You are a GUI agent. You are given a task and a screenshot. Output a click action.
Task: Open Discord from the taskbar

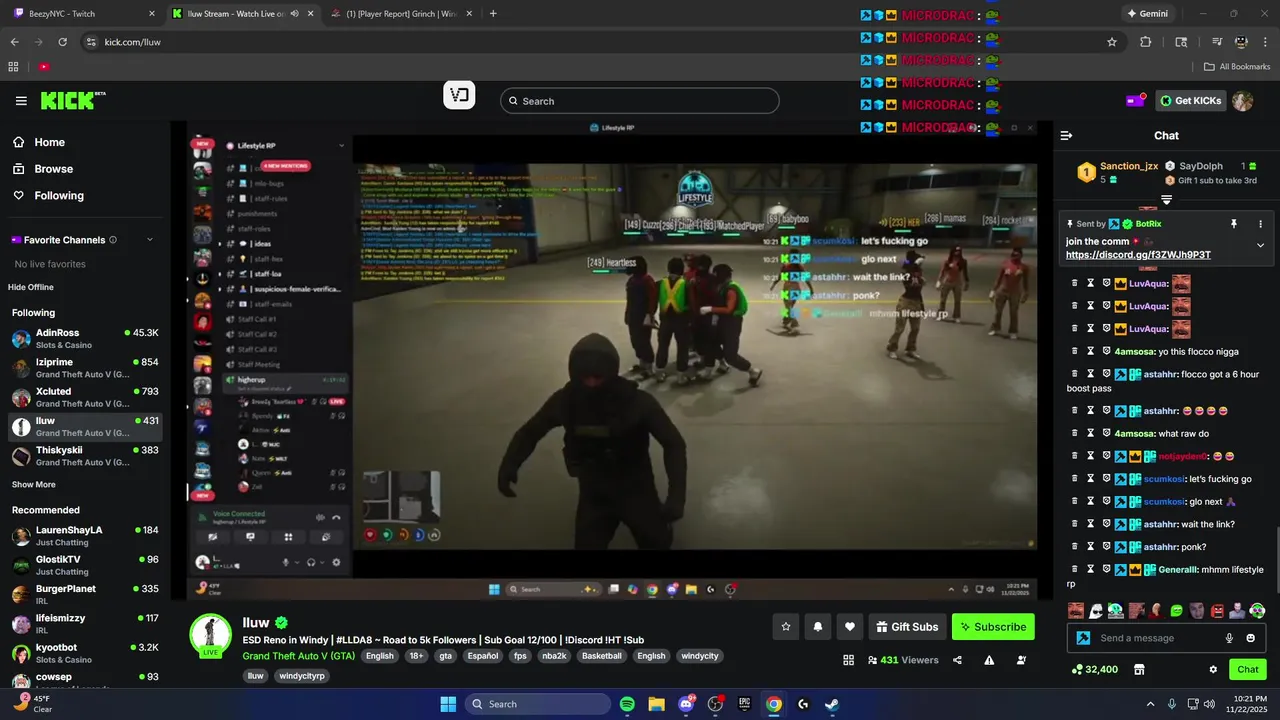pos(686,704)
